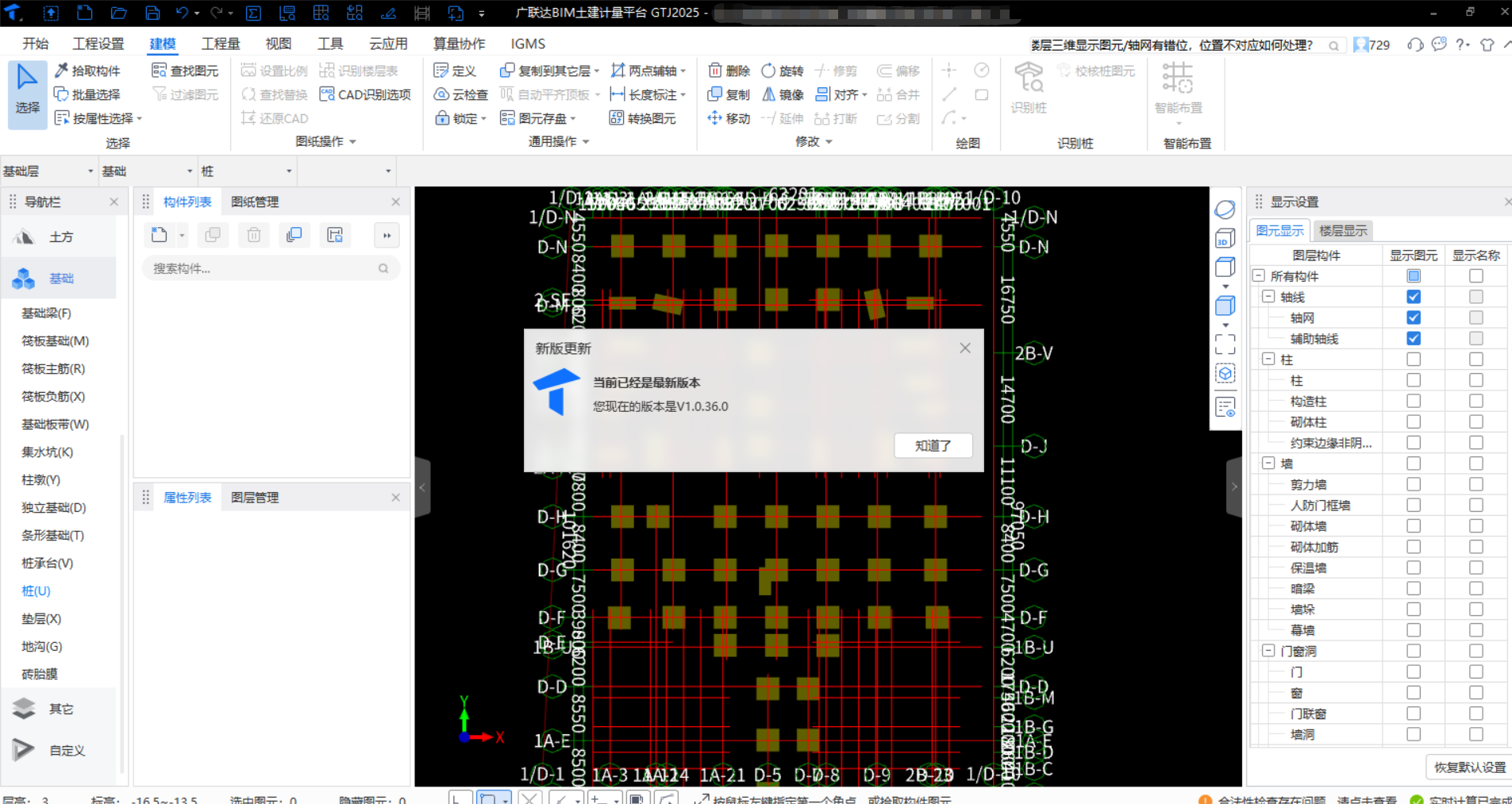Click 知道了 button in update dialog
This screenshot has height=804, width=1512.
click(933, 445)
